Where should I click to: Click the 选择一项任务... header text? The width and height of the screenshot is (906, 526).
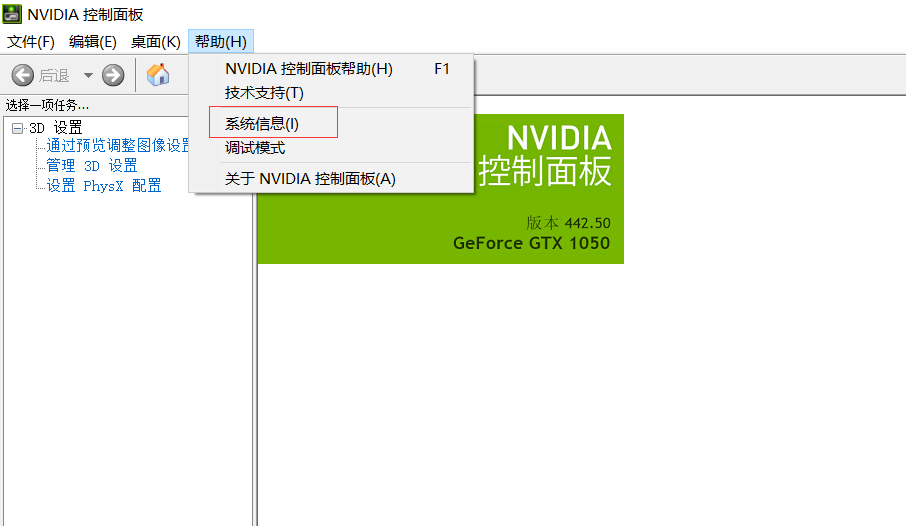point(47,105)
